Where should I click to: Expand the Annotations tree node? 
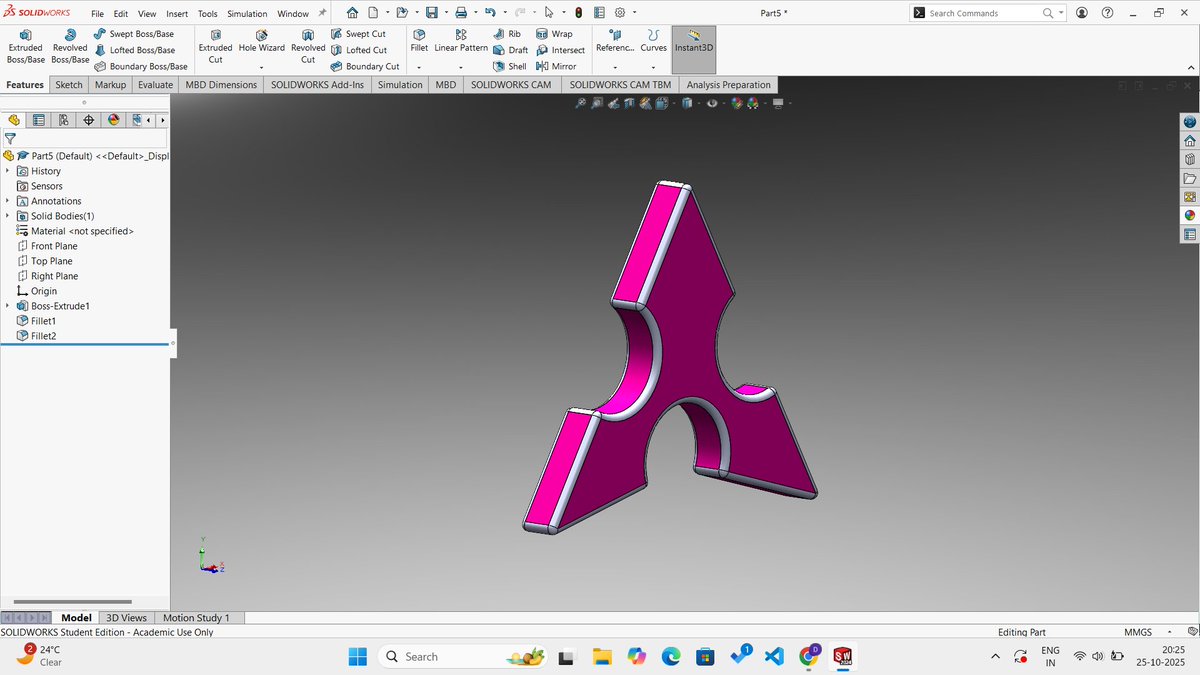[x=8, y=201]
